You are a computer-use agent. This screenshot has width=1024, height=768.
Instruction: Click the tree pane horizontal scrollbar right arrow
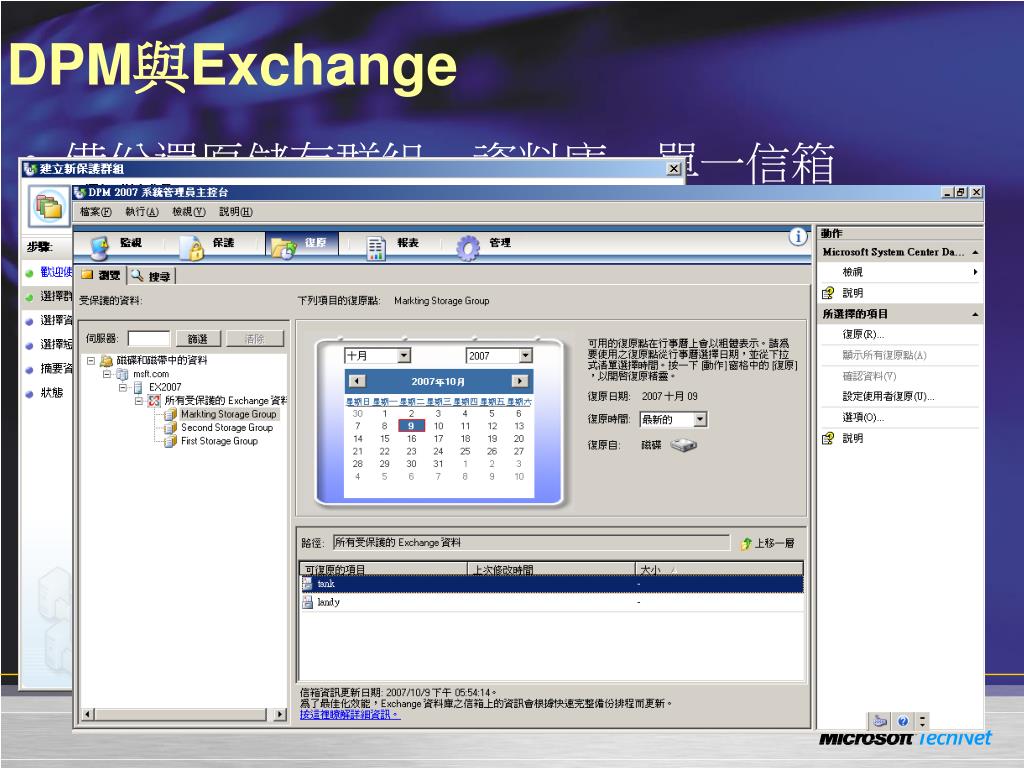pyautogui.click(x=280, y=714)
